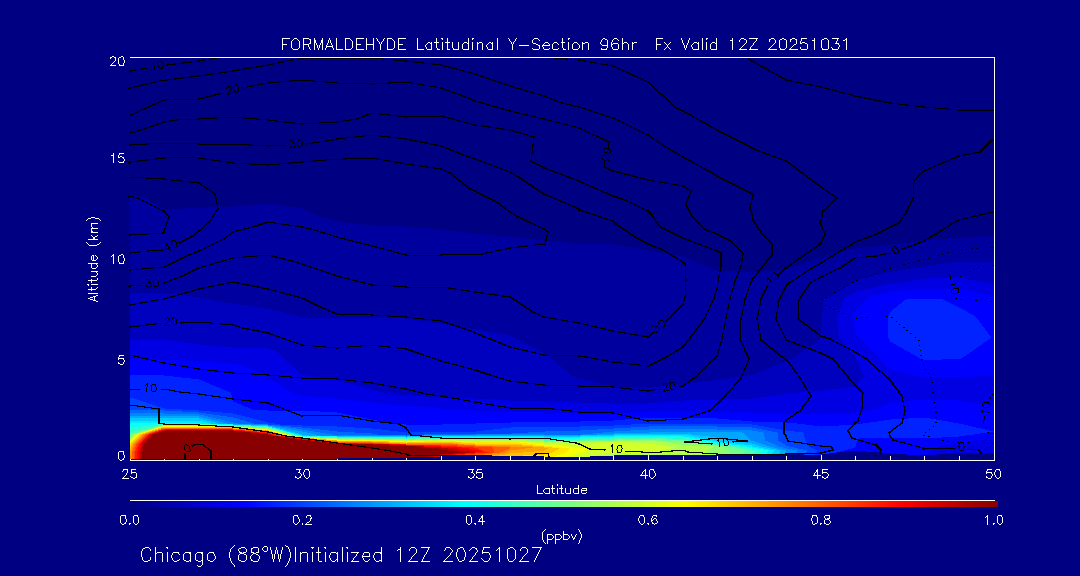The image size is (1080, 576).
Task: Click the altitude axis tick label 5
Action: 120,359
